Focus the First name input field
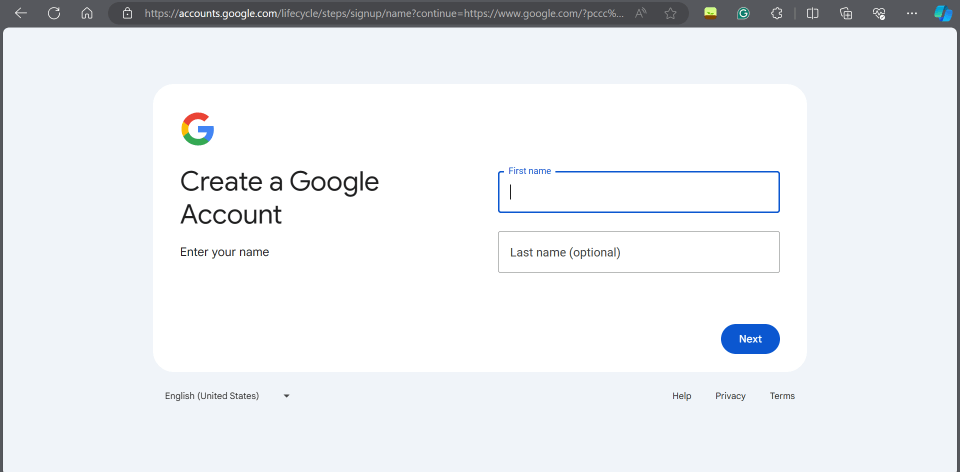 [639, 192]
